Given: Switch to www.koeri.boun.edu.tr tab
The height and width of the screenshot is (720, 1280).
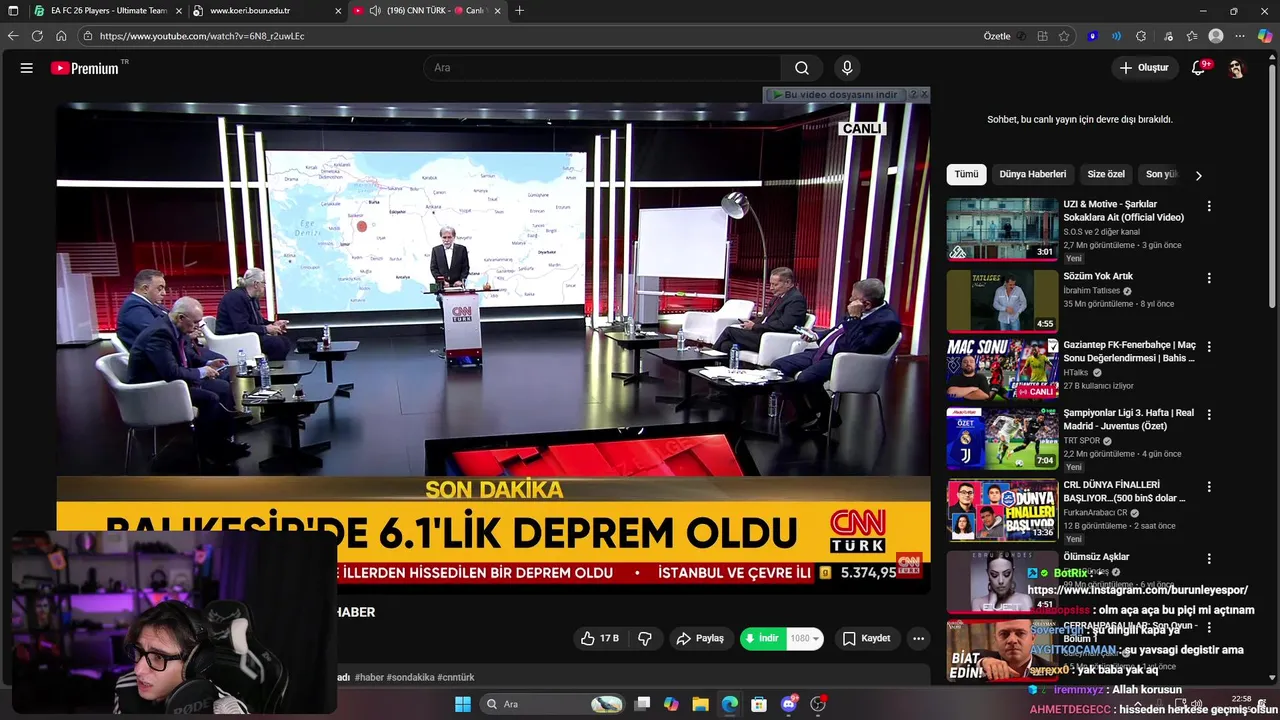Looking at the screenshot, I should click(x=266, y=11).
